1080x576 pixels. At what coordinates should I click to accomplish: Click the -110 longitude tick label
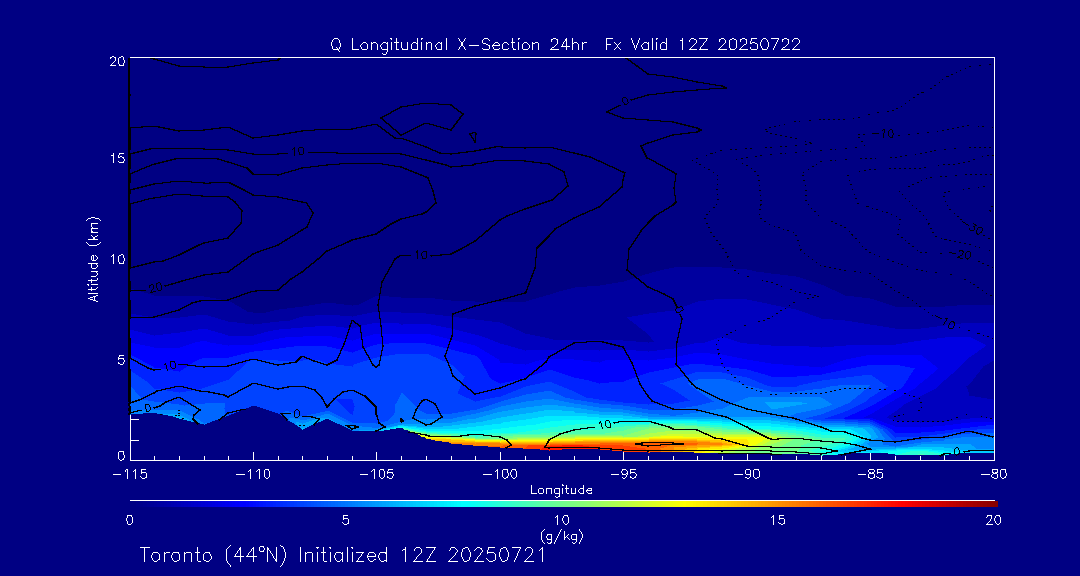(253, 474)
